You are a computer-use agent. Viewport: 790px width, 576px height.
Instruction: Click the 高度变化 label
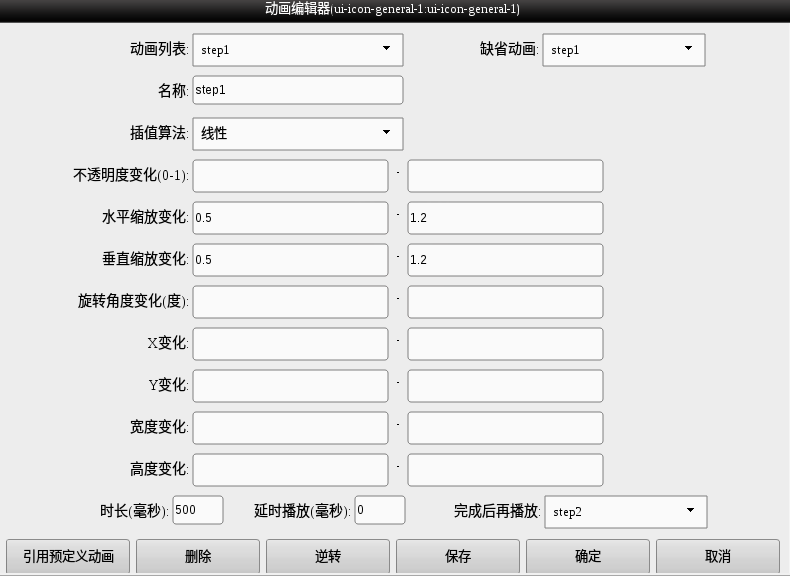159,469
